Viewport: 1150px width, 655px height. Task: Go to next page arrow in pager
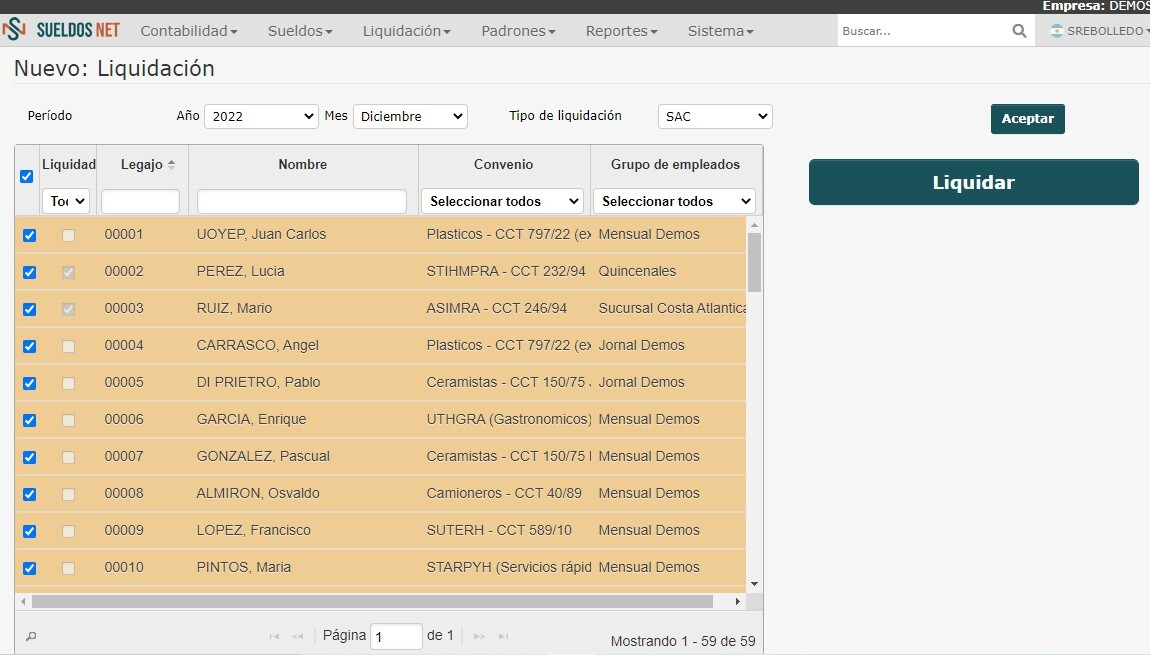pyautogui.click(x=479, y=636)
